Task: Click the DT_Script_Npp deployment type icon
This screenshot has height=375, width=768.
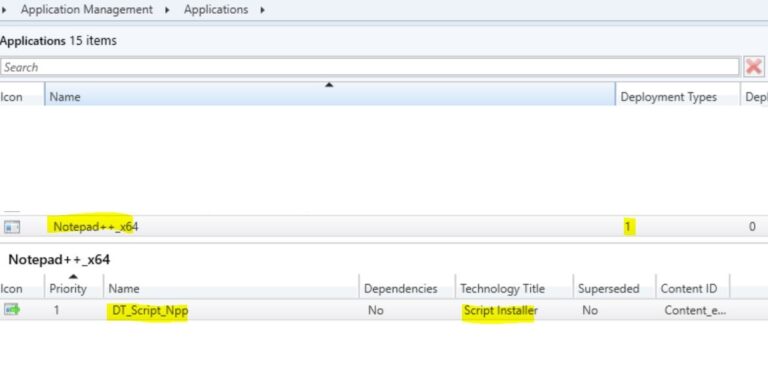Action: pos(12,309)
